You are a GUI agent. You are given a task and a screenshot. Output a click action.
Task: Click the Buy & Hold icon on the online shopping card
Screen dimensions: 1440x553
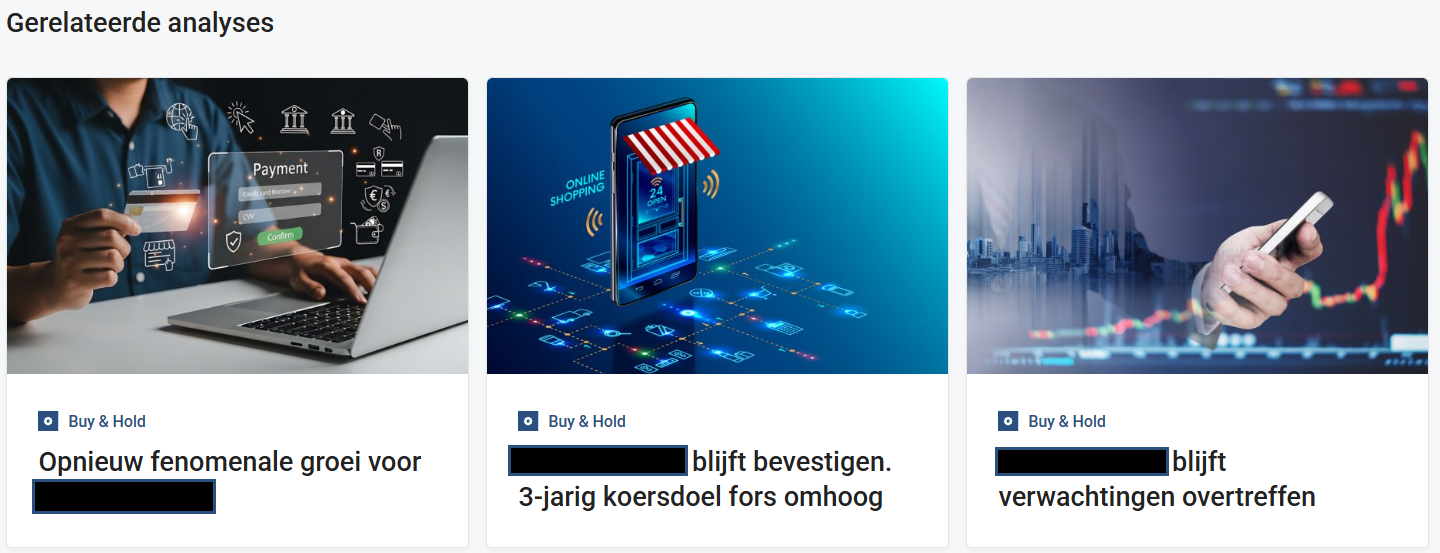point(528,421)
